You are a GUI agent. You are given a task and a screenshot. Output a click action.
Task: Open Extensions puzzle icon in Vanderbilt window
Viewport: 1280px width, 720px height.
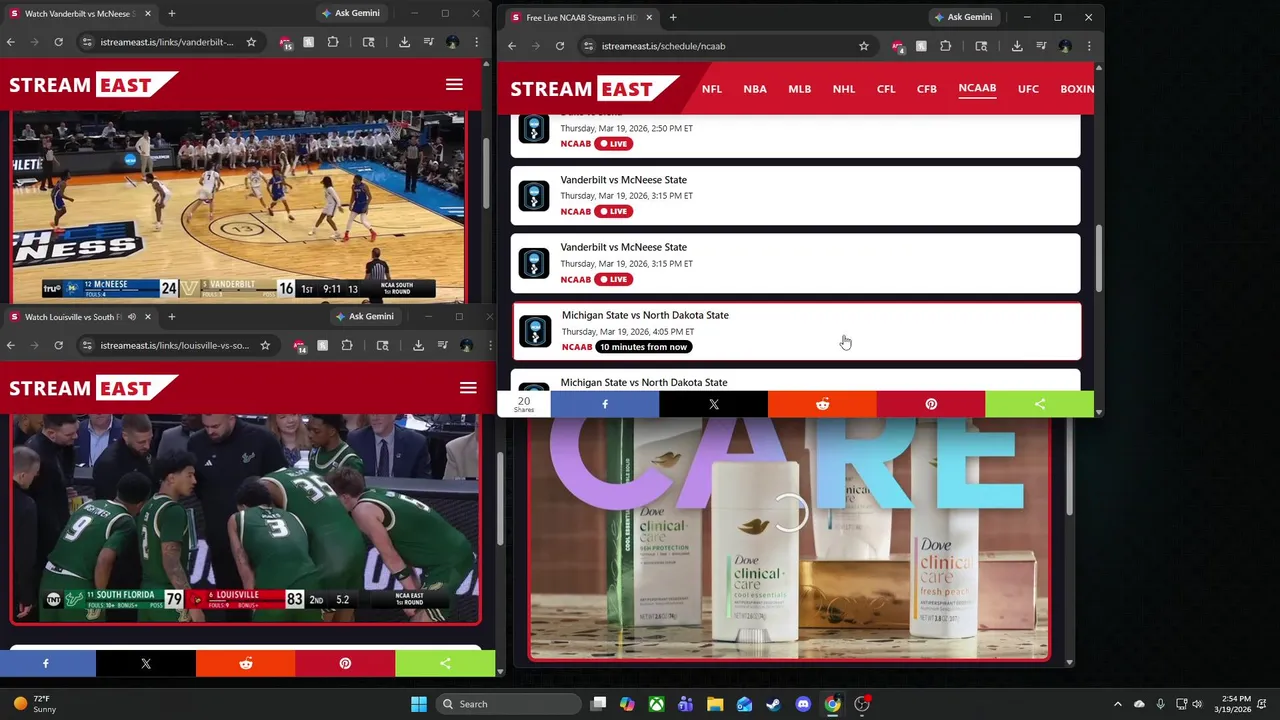(333, 42)
